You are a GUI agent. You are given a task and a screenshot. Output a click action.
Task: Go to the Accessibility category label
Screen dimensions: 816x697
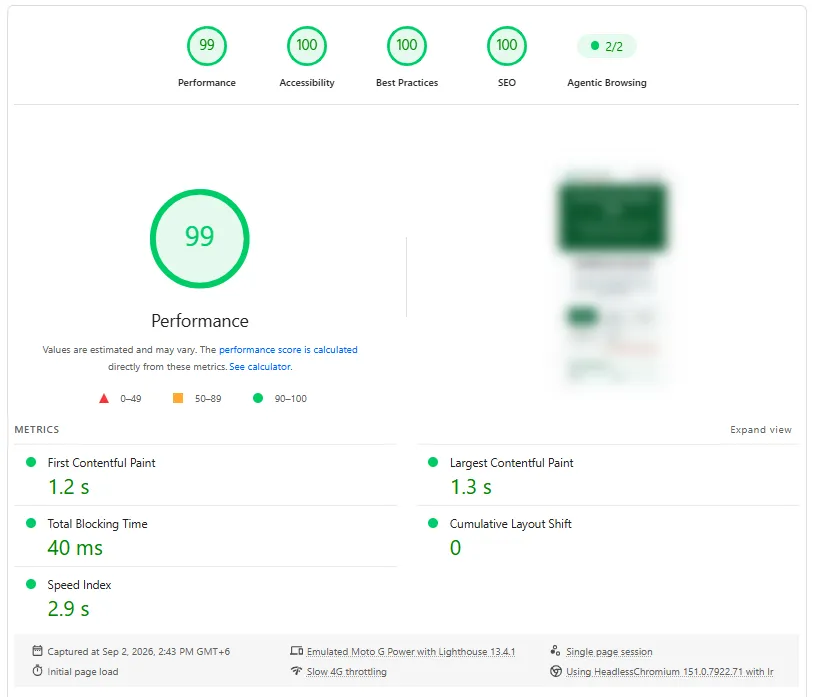pos(307,83)
